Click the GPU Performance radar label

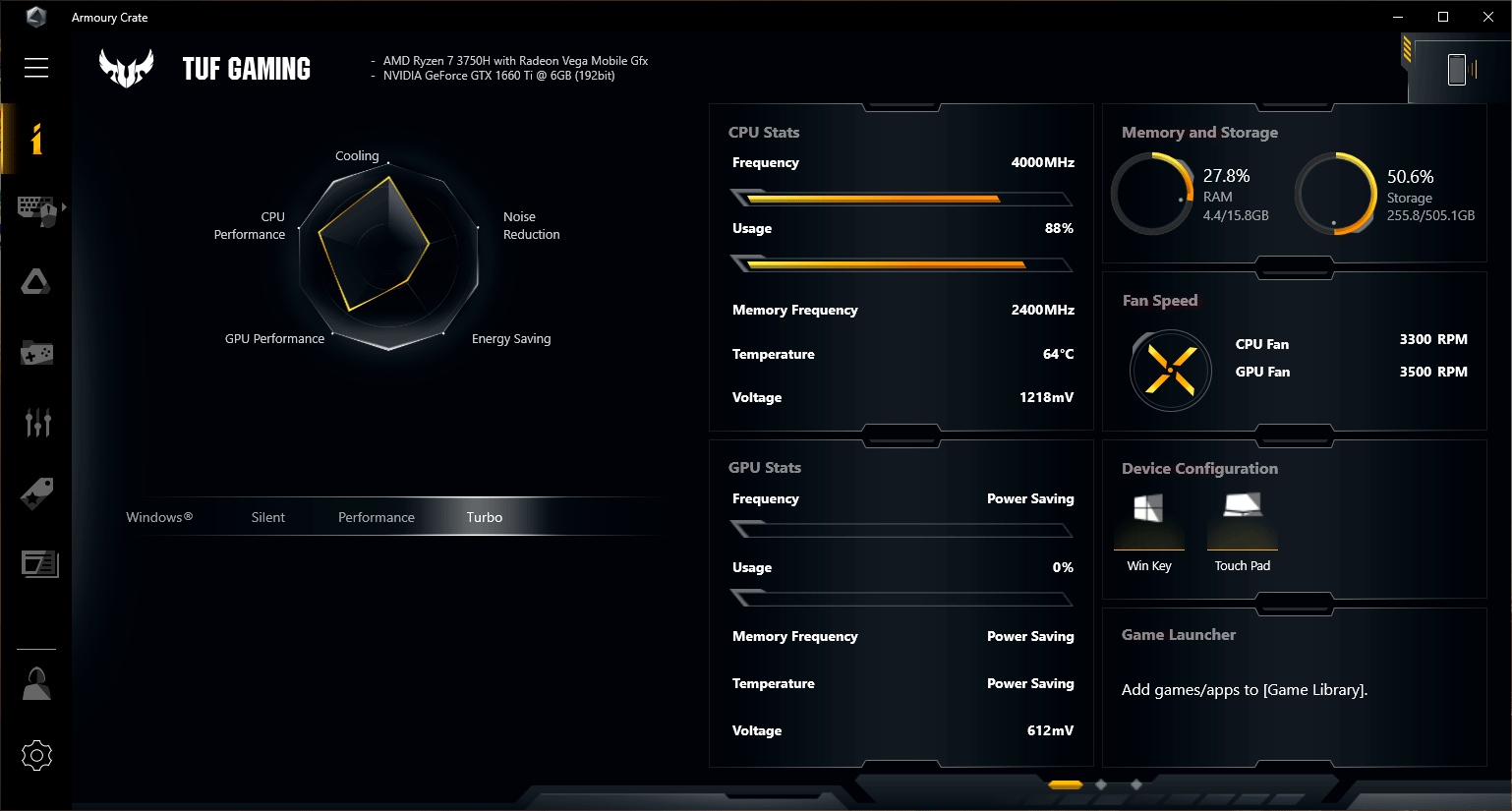(274, 338)
